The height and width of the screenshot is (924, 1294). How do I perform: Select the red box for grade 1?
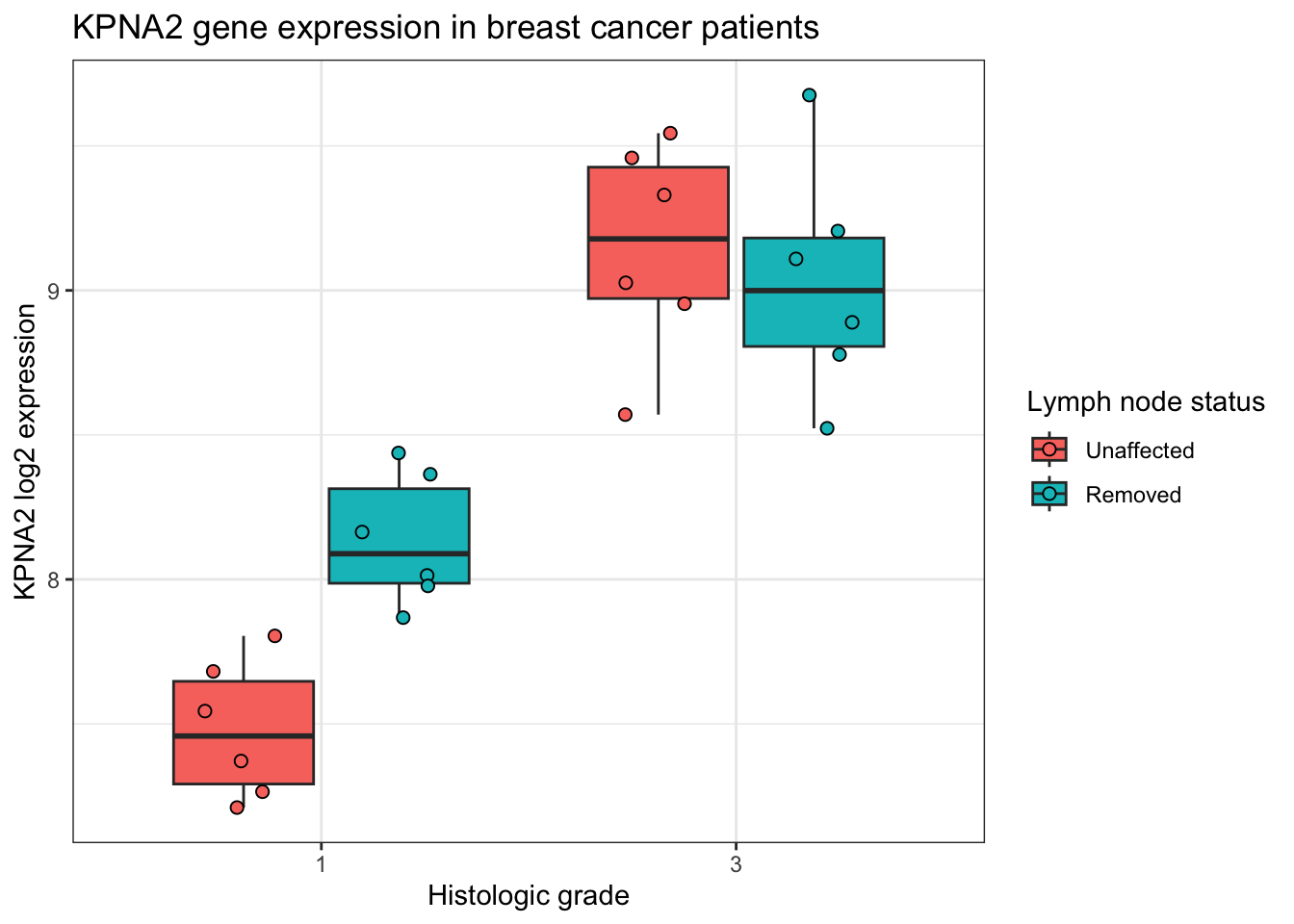(244, 712)
